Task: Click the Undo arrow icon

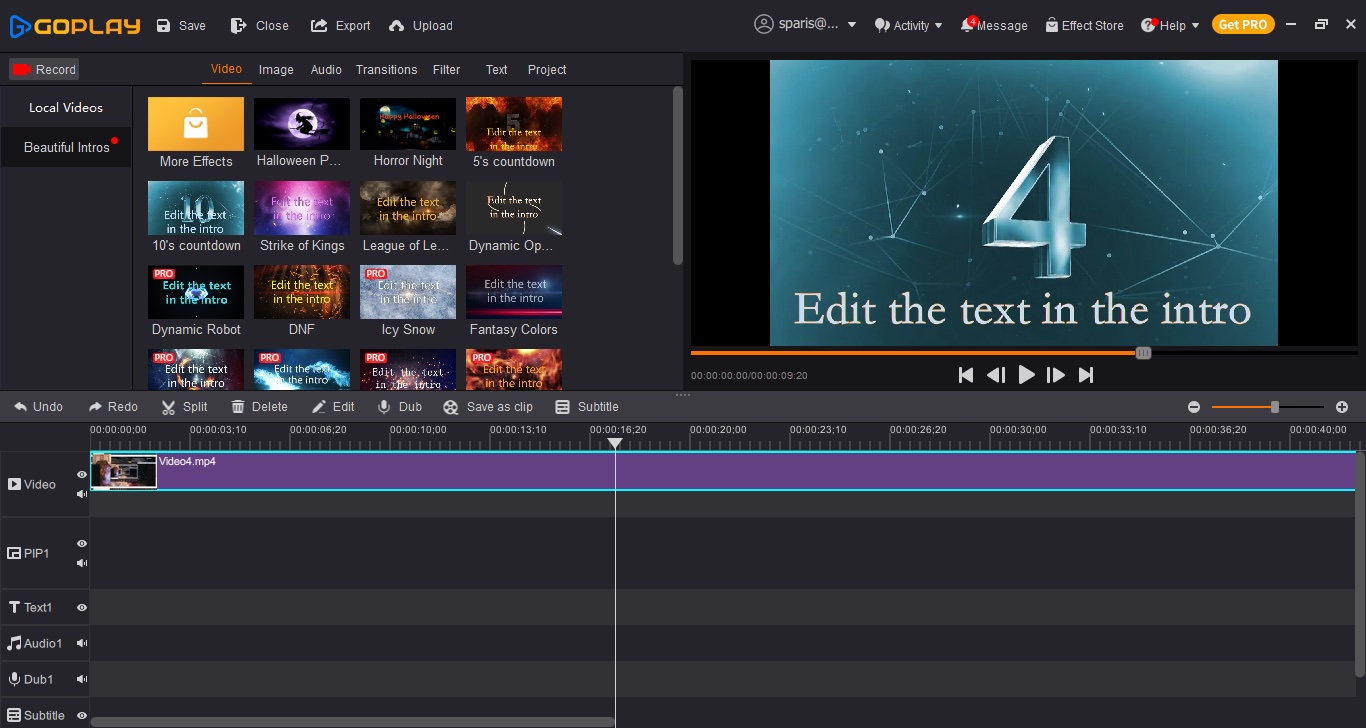Action: tap(20, 407)
